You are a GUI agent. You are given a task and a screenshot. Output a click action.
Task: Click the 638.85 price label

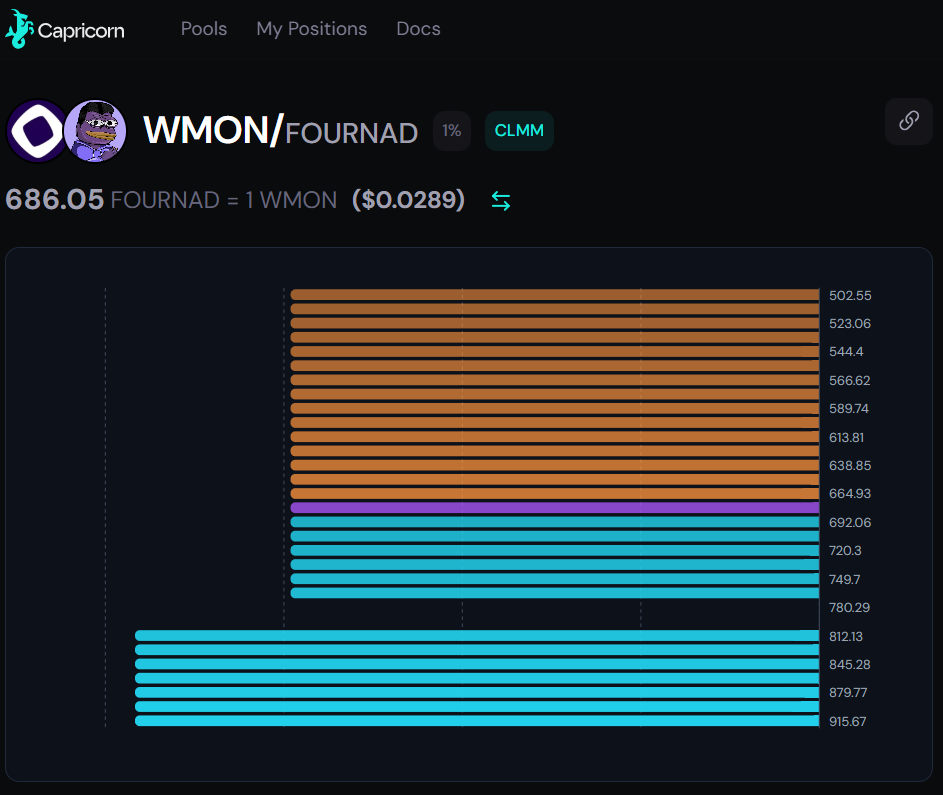tap(850, 465)
